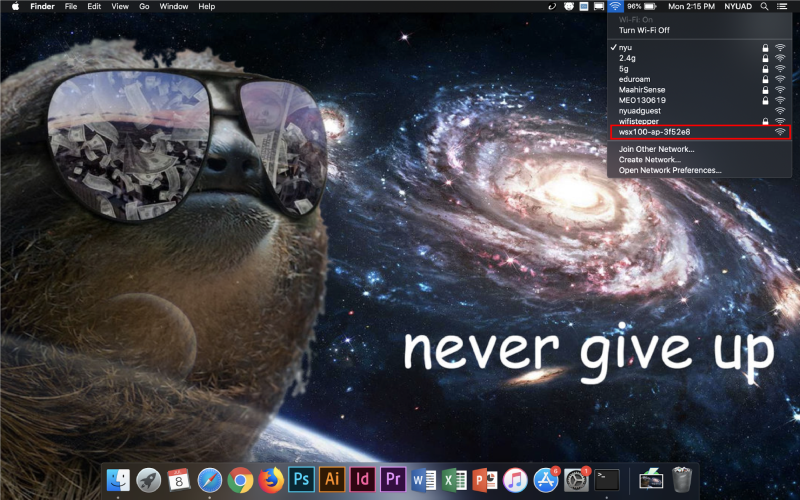Open Adobe InDesign (Id) in Dock
This screenshot has width=800, height=500.
click(x=363, y=480)
